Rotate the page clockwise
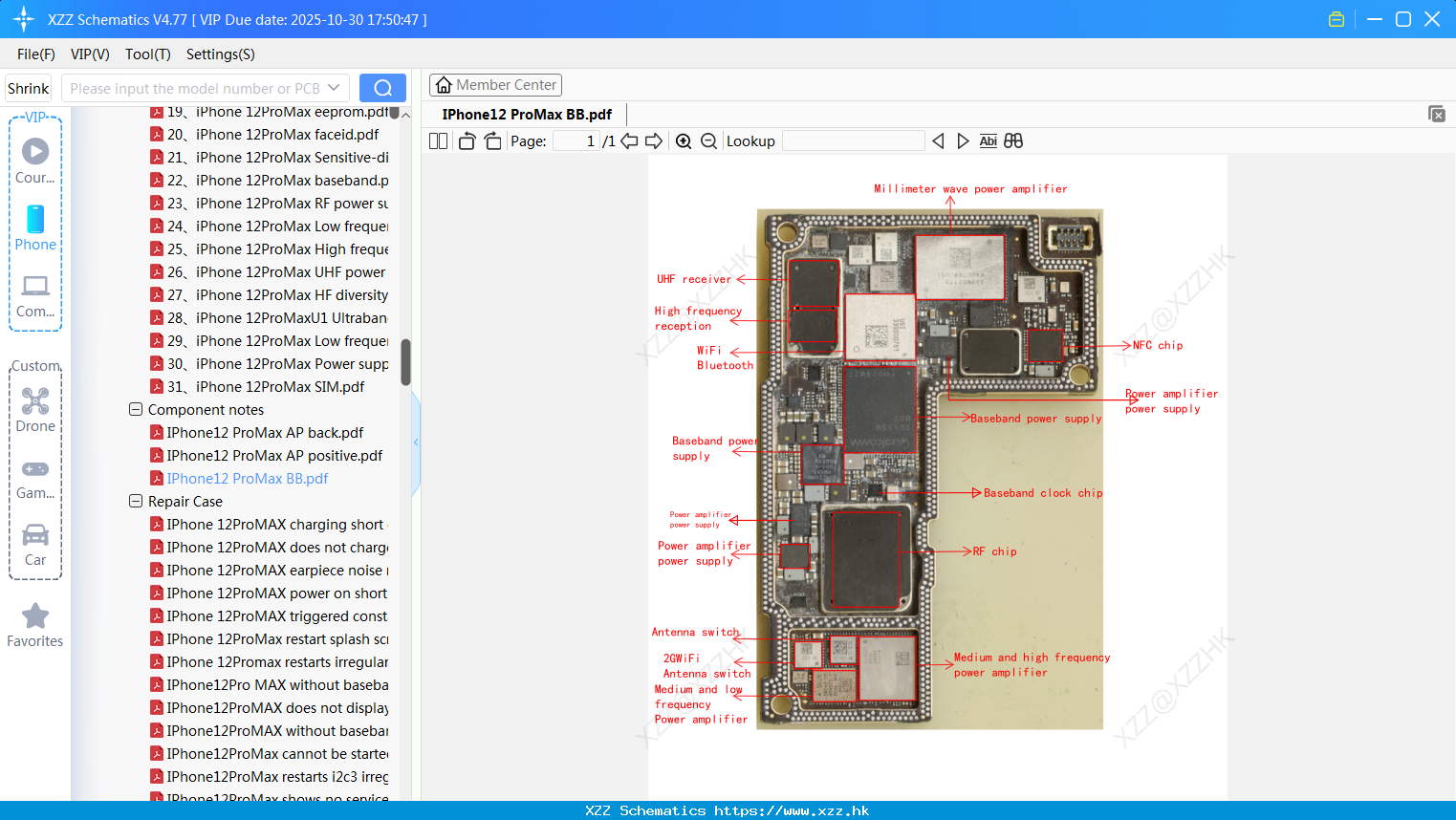 click(x=492, y=140)
